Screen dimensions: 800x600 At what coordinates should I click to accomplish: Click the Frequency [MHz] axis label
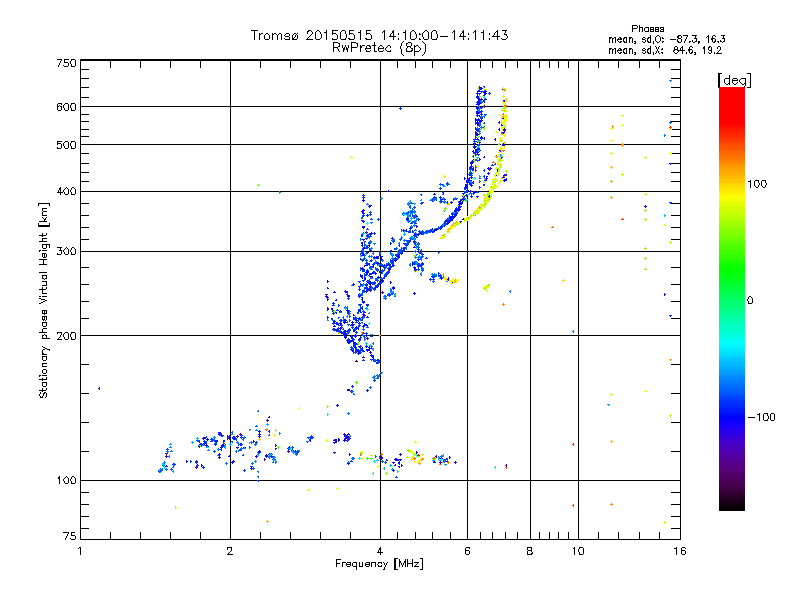click(379, 564)
